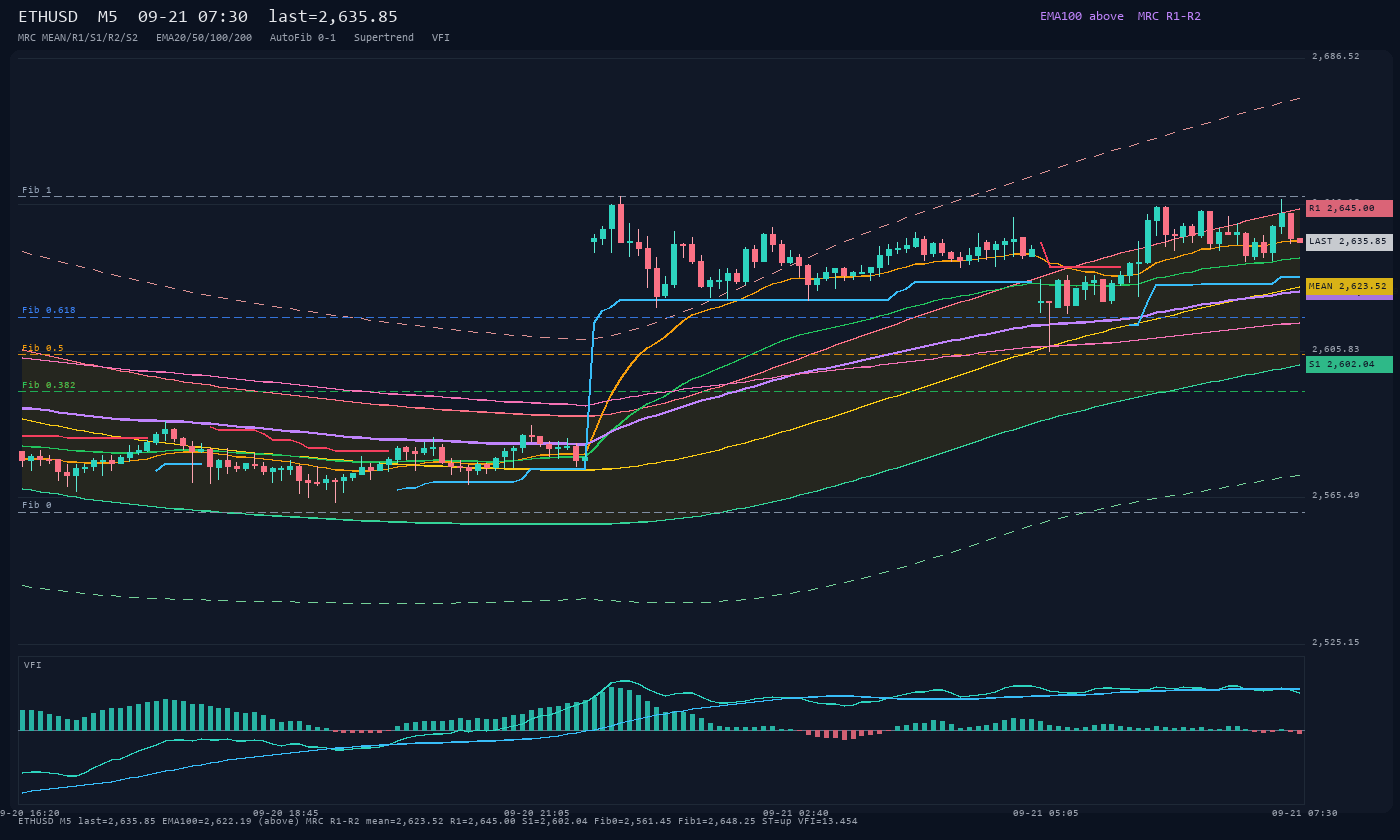Select the Fib 0.5 level label
Image resolution: width=1400 pixels, height=840 pixels.
point(43,348)
